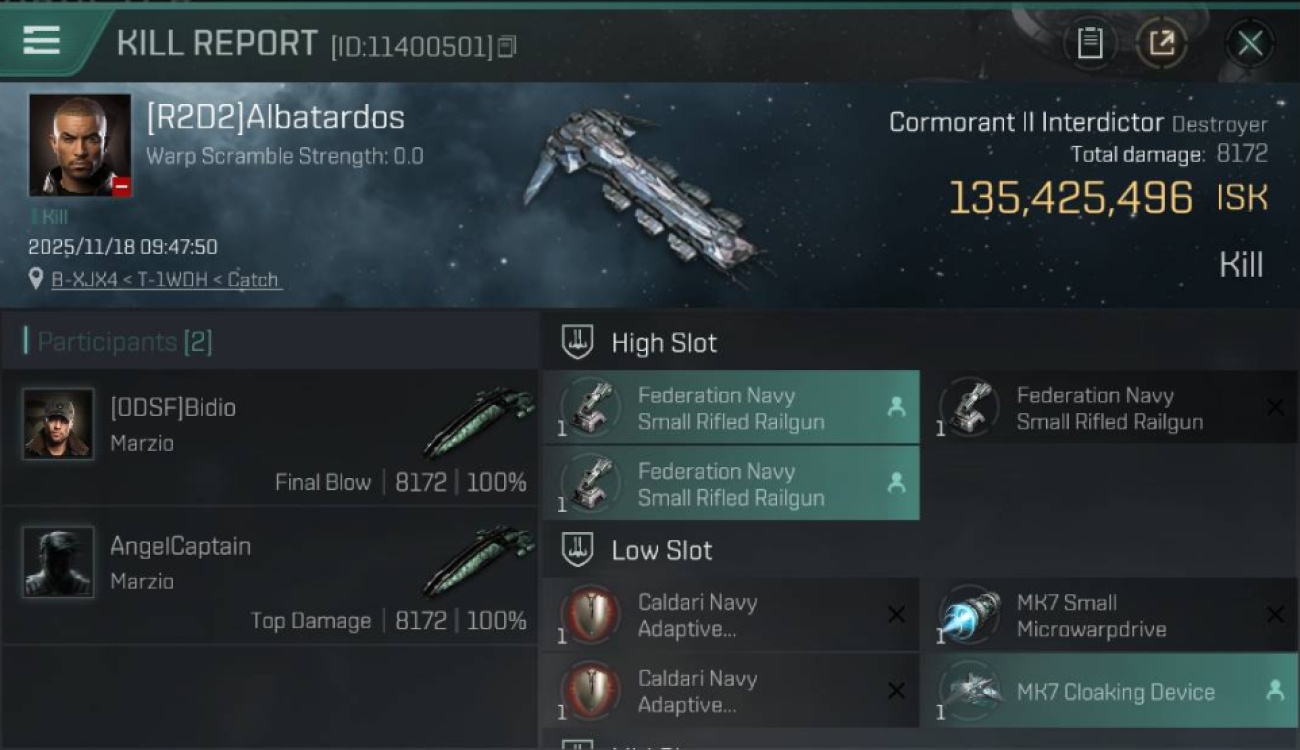Close the kill report window

pyautogui.click(x=1250, y=43)
